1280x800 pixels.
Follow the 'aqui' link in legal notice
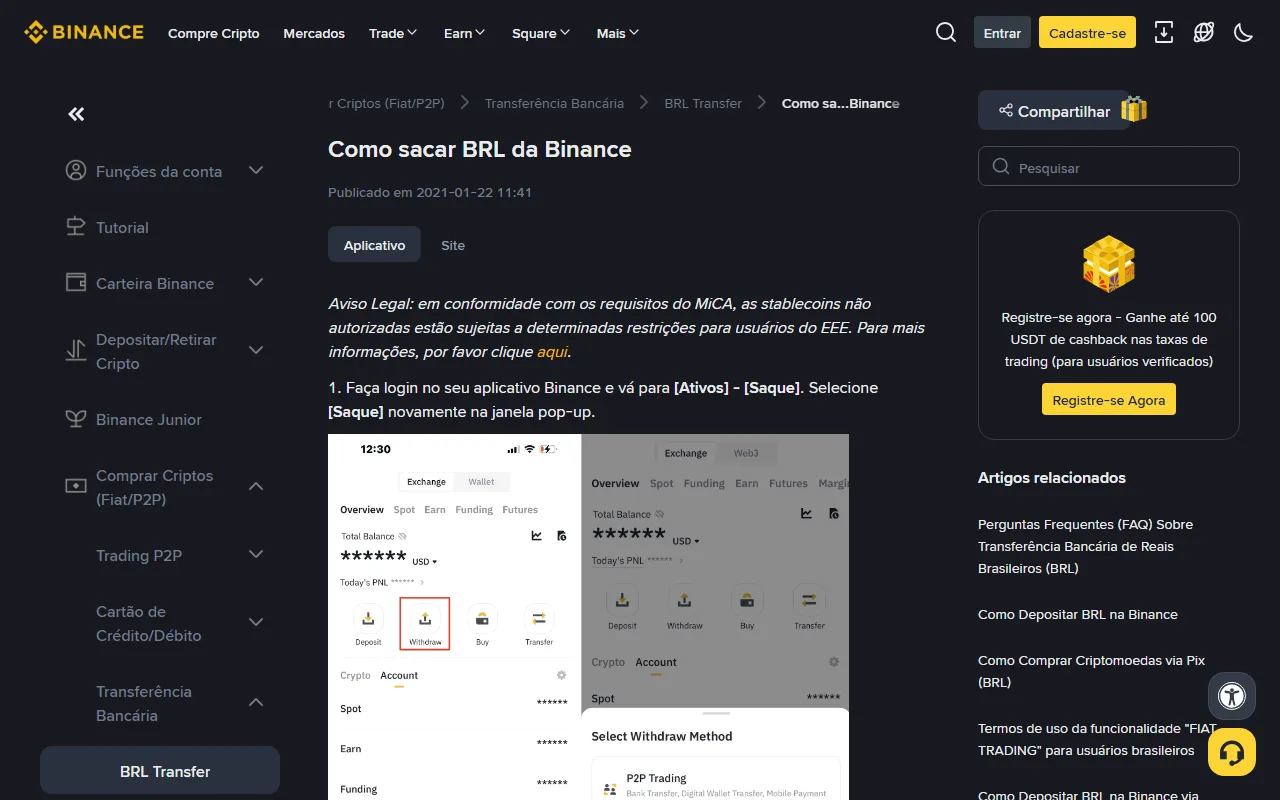click(x=552, y=352)
